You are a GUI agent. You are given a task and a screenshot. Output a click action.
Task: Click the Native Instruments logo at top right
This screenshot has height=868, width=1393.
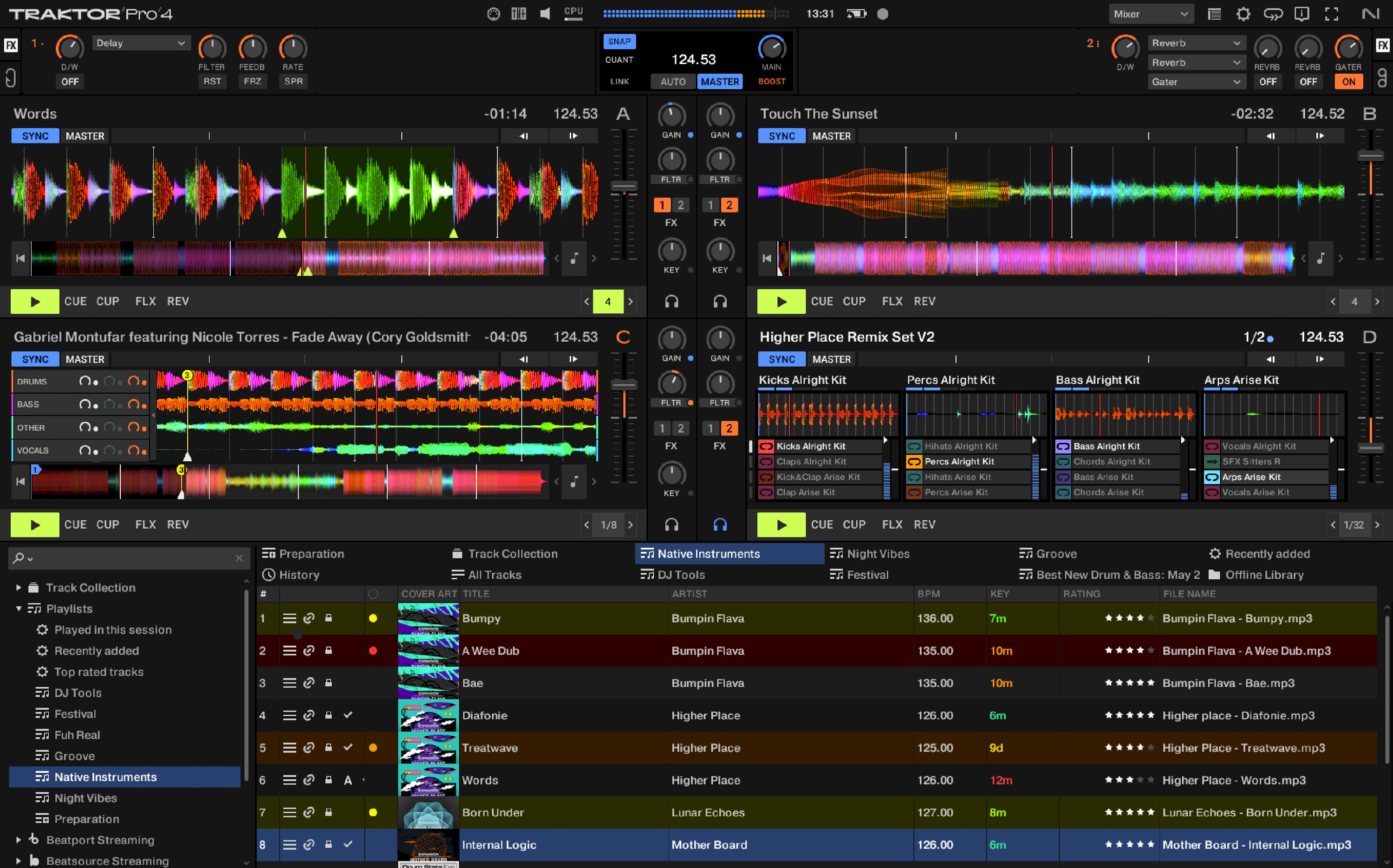1371,13
